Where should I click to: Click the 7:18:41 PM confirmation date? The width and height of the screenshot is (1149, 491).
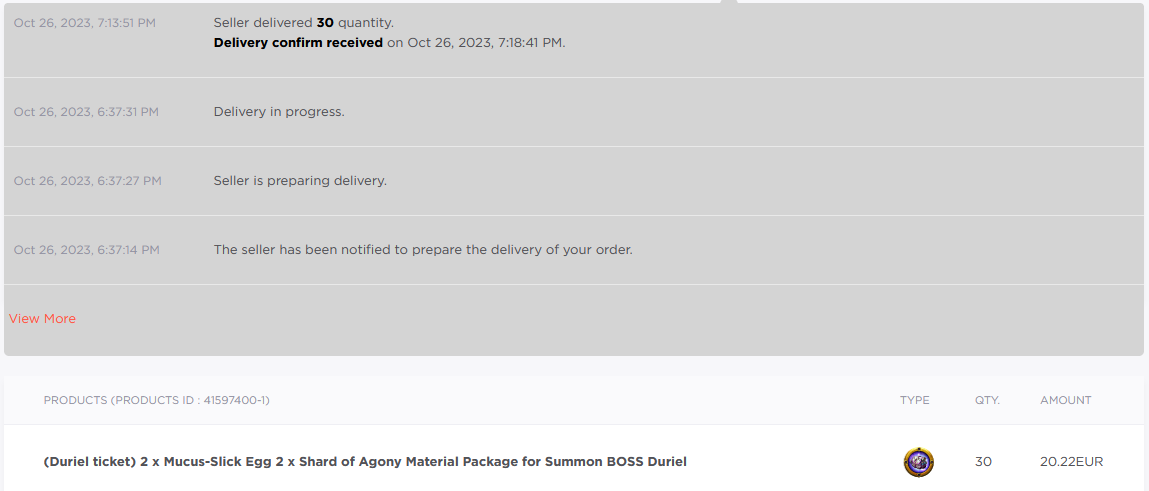(x=486, y=43)
